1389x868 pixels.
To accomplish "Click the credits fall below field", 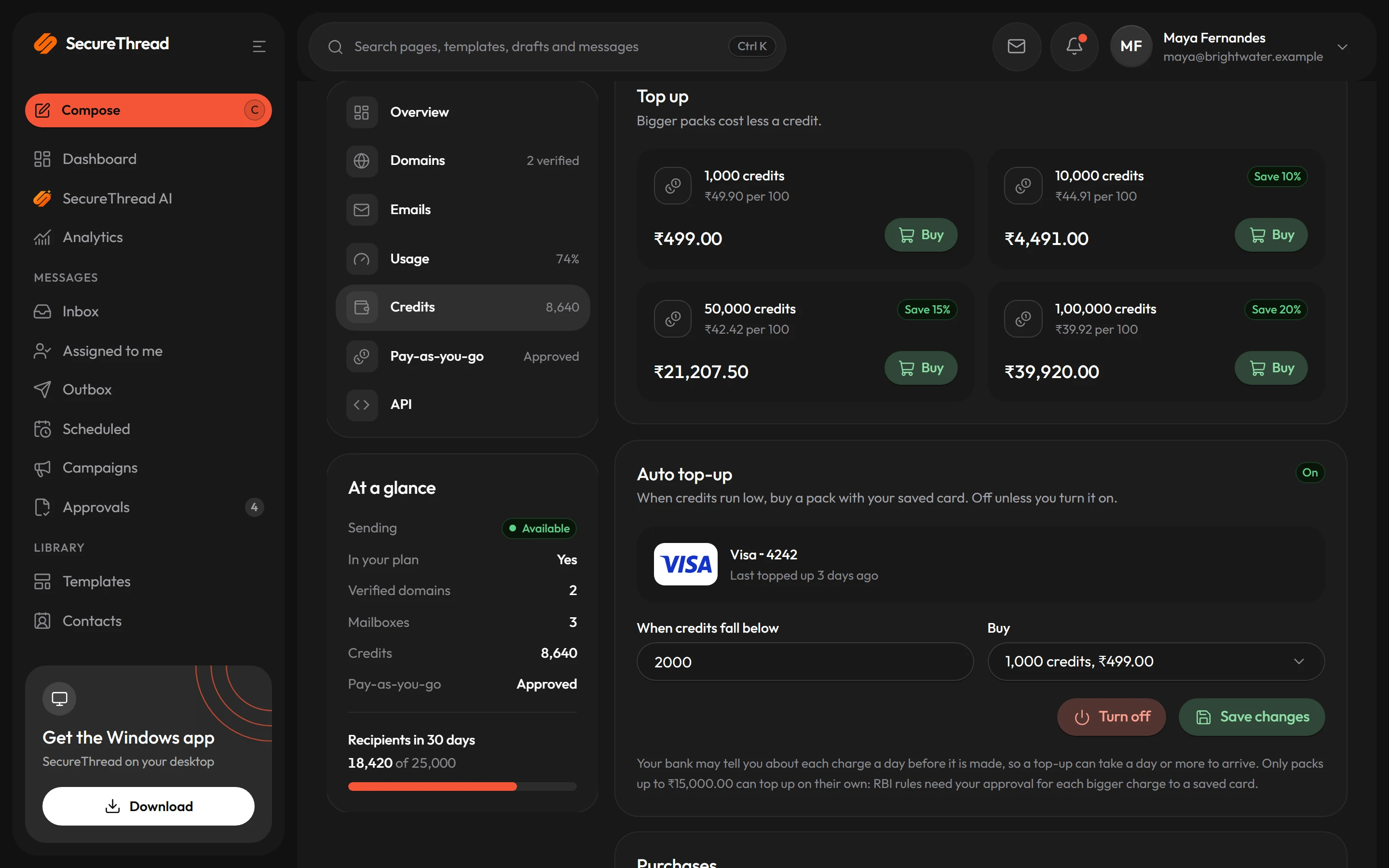I will 804,661.
